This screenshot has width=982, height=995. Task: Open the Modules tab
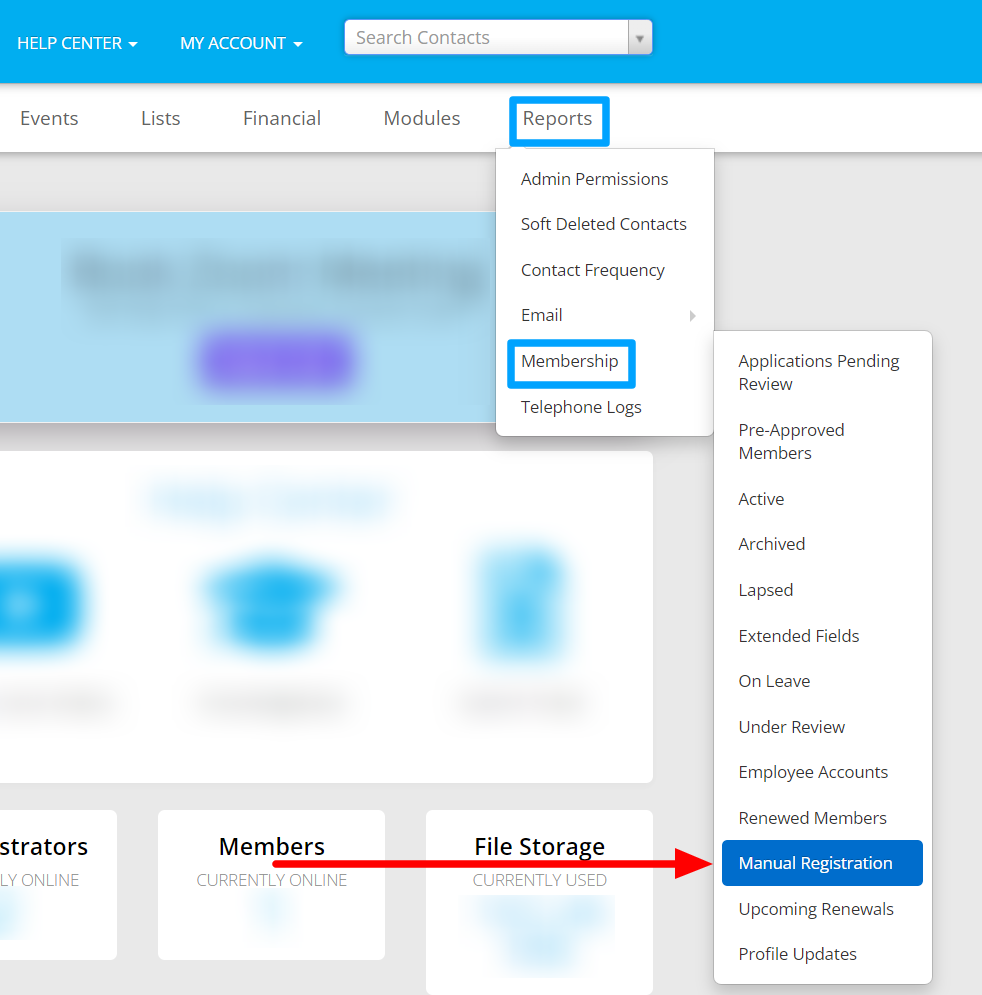tap(422, 118)
